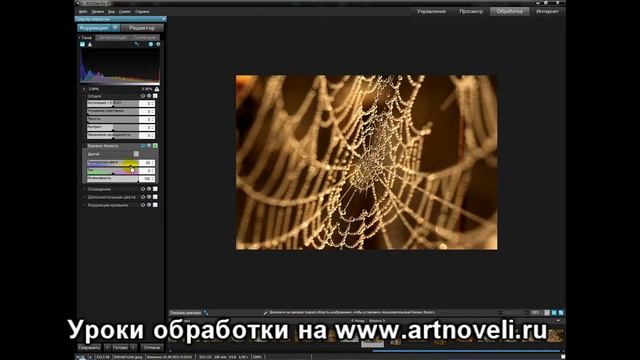
Task: Adjust the Интенсивность slider
Action: click(x=113, y=179)
